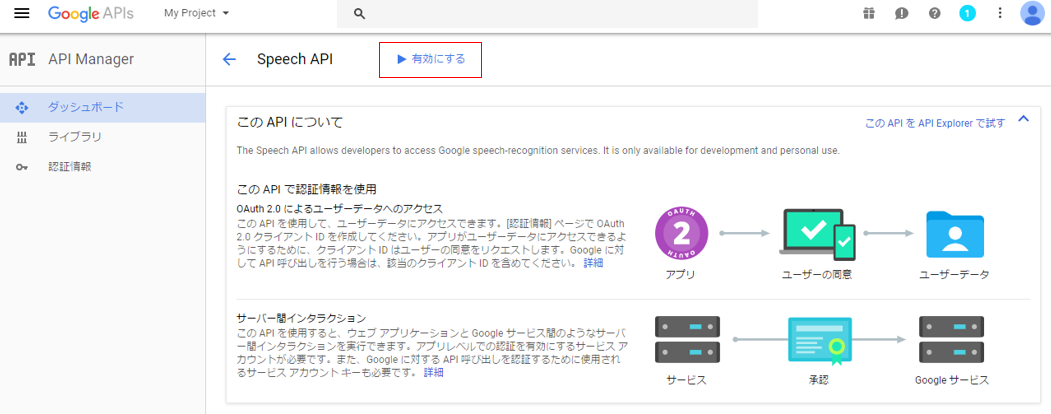Click the 有効にする enable button
The height and width of the screenshot is (414, 1051).
click(x=430, y=59)
